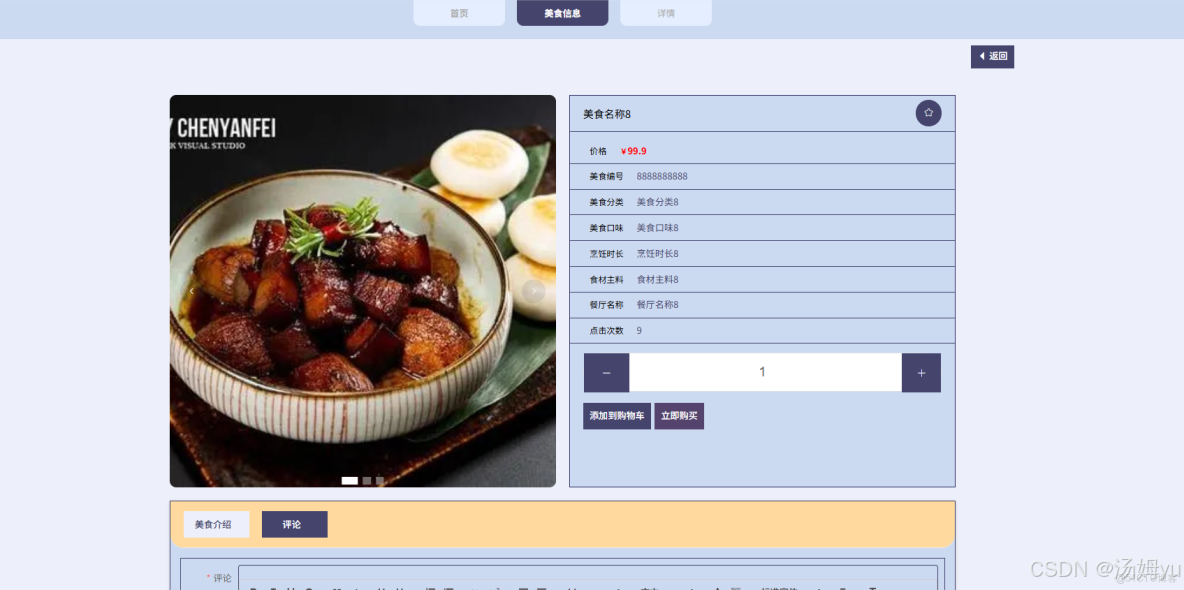Click the back arrow icon on the 返回 button
Viewport: 1184px width, 590px height.
[x=981, y=57]
